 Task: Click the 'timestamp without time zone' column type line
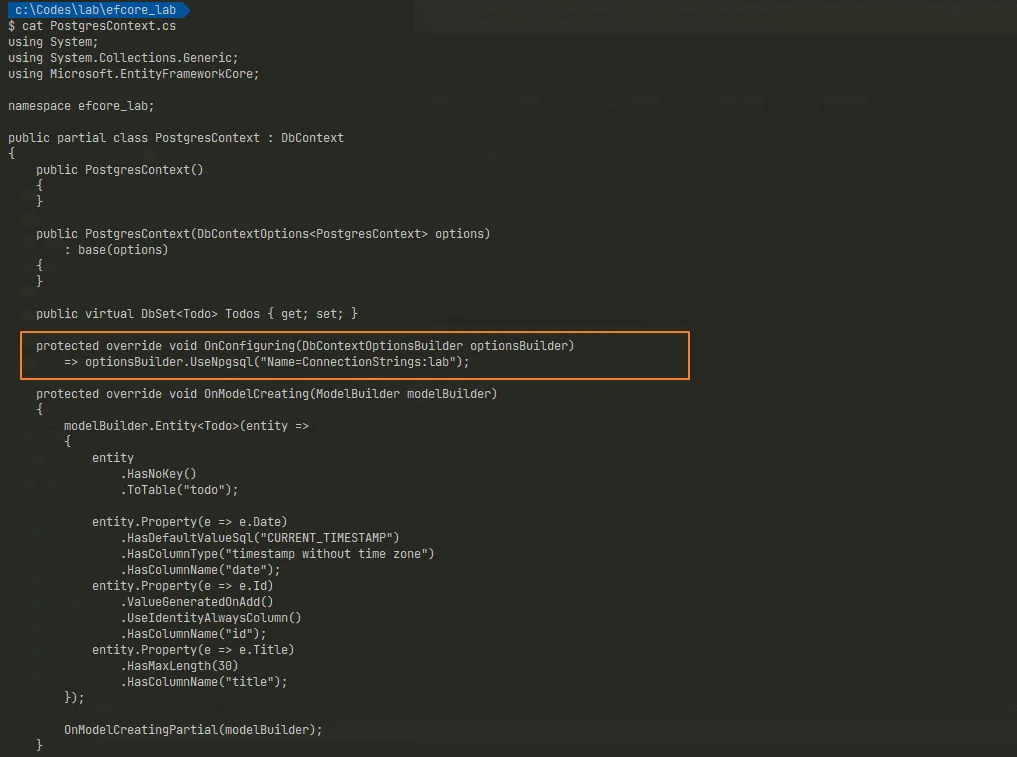pyautogui.click(x=277, y=554)
